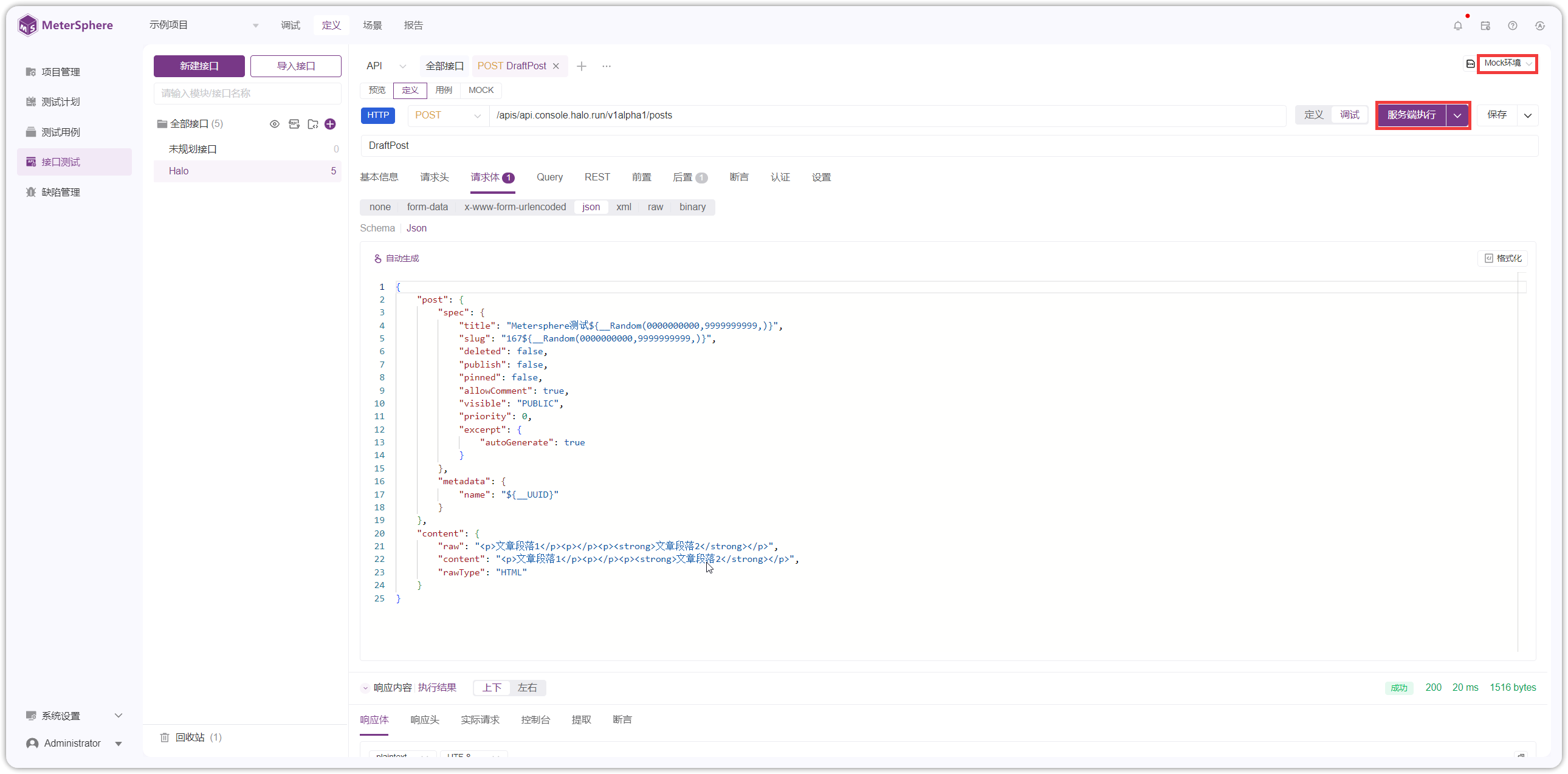Image resolution: width=1568 pixels, height=774 pixels.
Task: Open the 回收站 recycle bin
Action: [x=191, y=737]
